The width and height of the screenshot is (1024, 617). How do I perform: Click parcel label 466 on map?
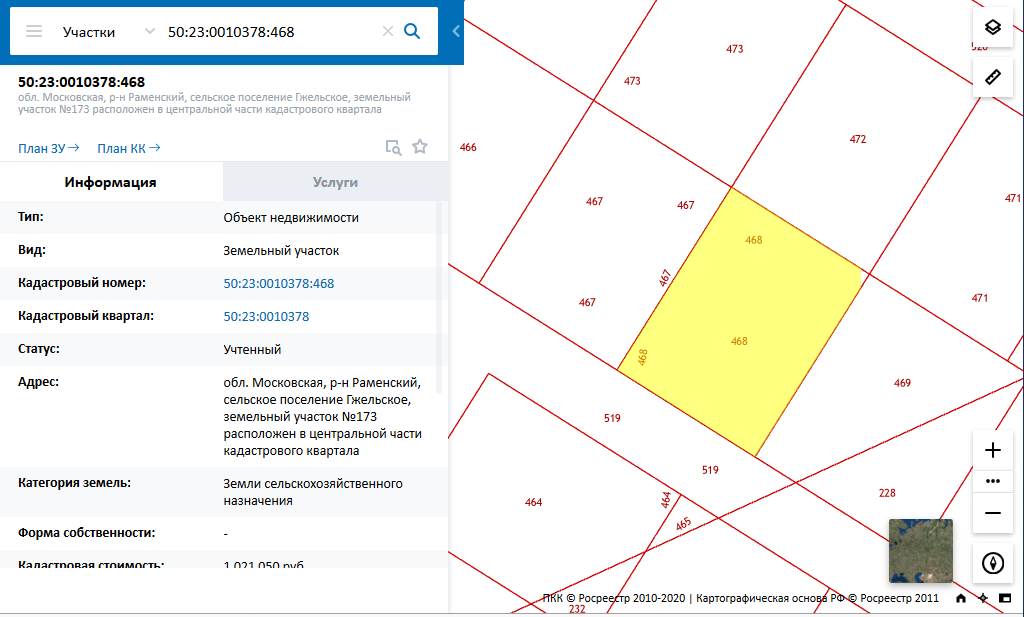click(x=468, y=147)
